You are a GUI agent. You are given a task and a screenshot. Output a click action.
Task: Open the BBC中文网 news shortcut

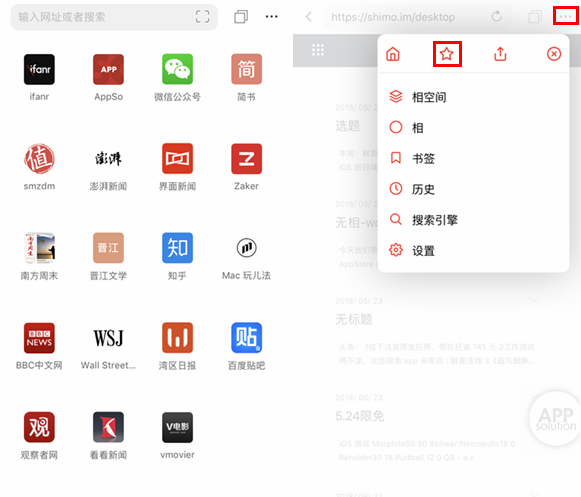(39, 338)
